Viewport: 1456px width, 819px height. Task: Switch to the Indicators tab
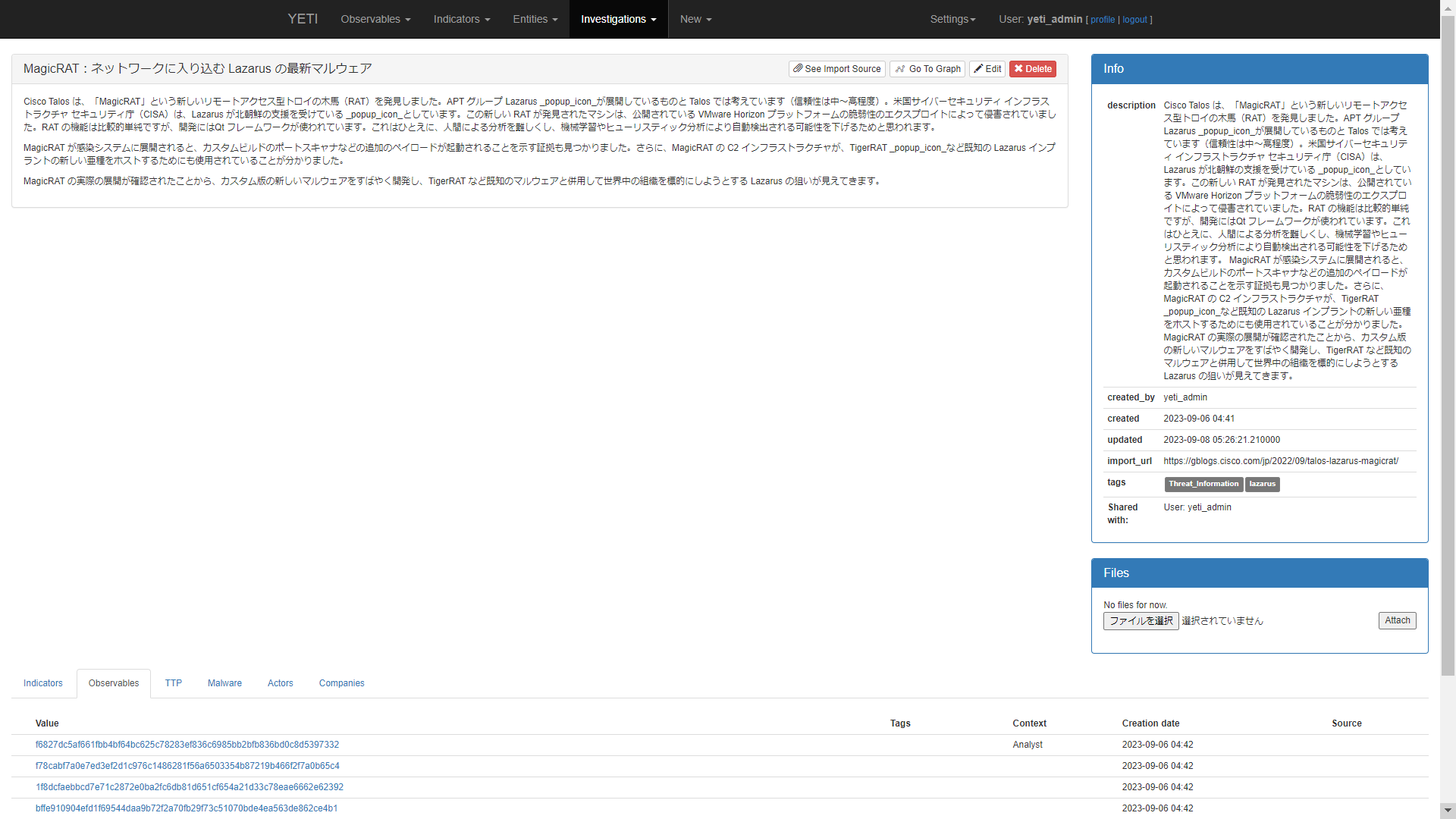(43, 683)
